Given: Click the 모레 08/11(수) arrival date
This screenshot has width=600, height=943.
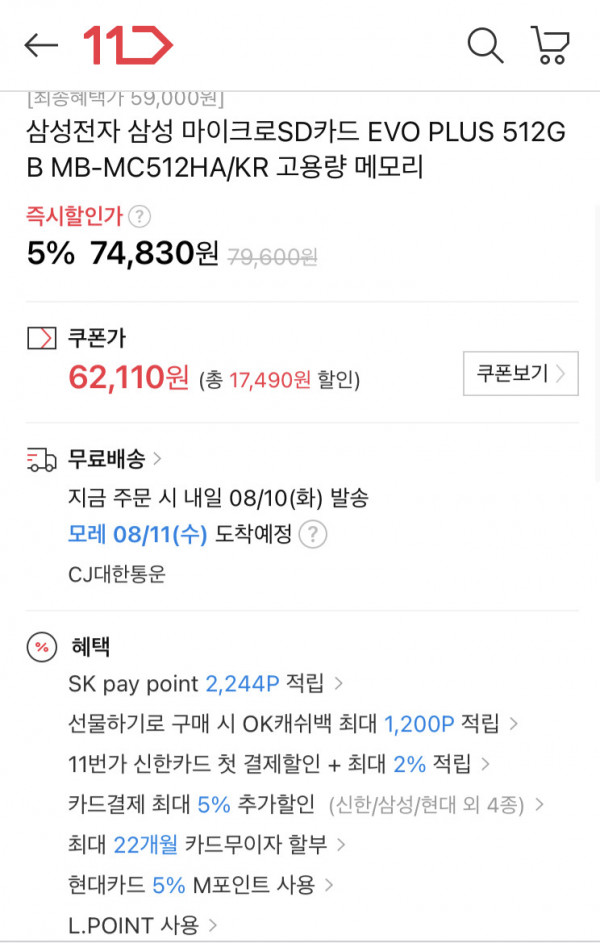Looking at the screenshot, I should tap(138, 534).
